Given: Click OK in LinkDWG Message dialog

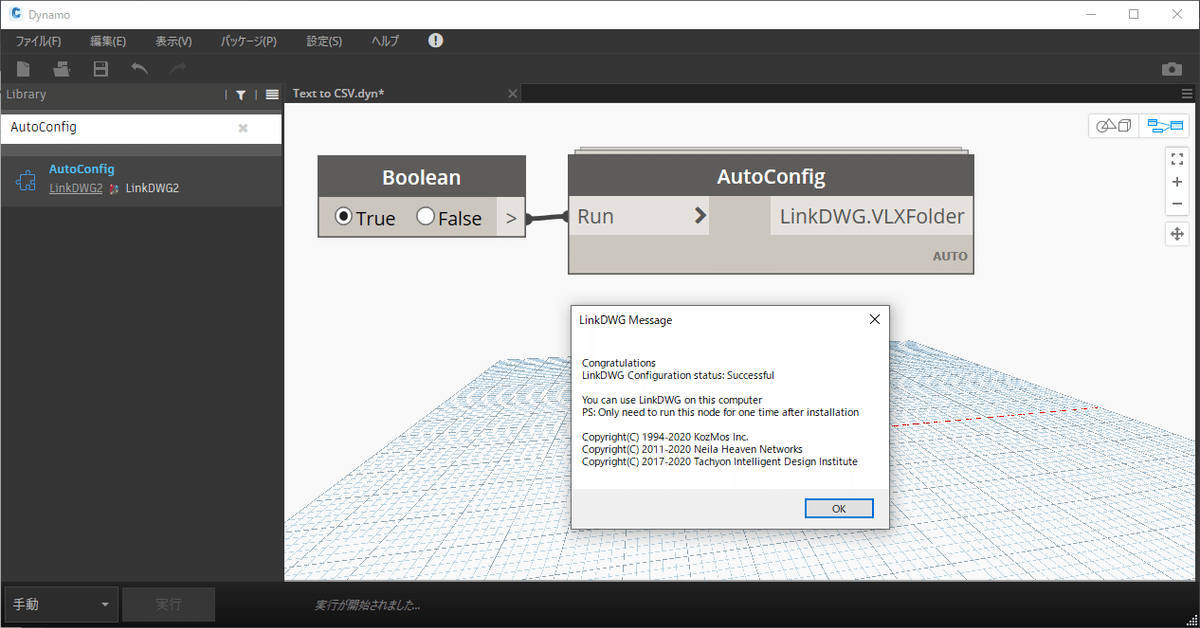Looking at the screenshot, I should click(839, 508).
